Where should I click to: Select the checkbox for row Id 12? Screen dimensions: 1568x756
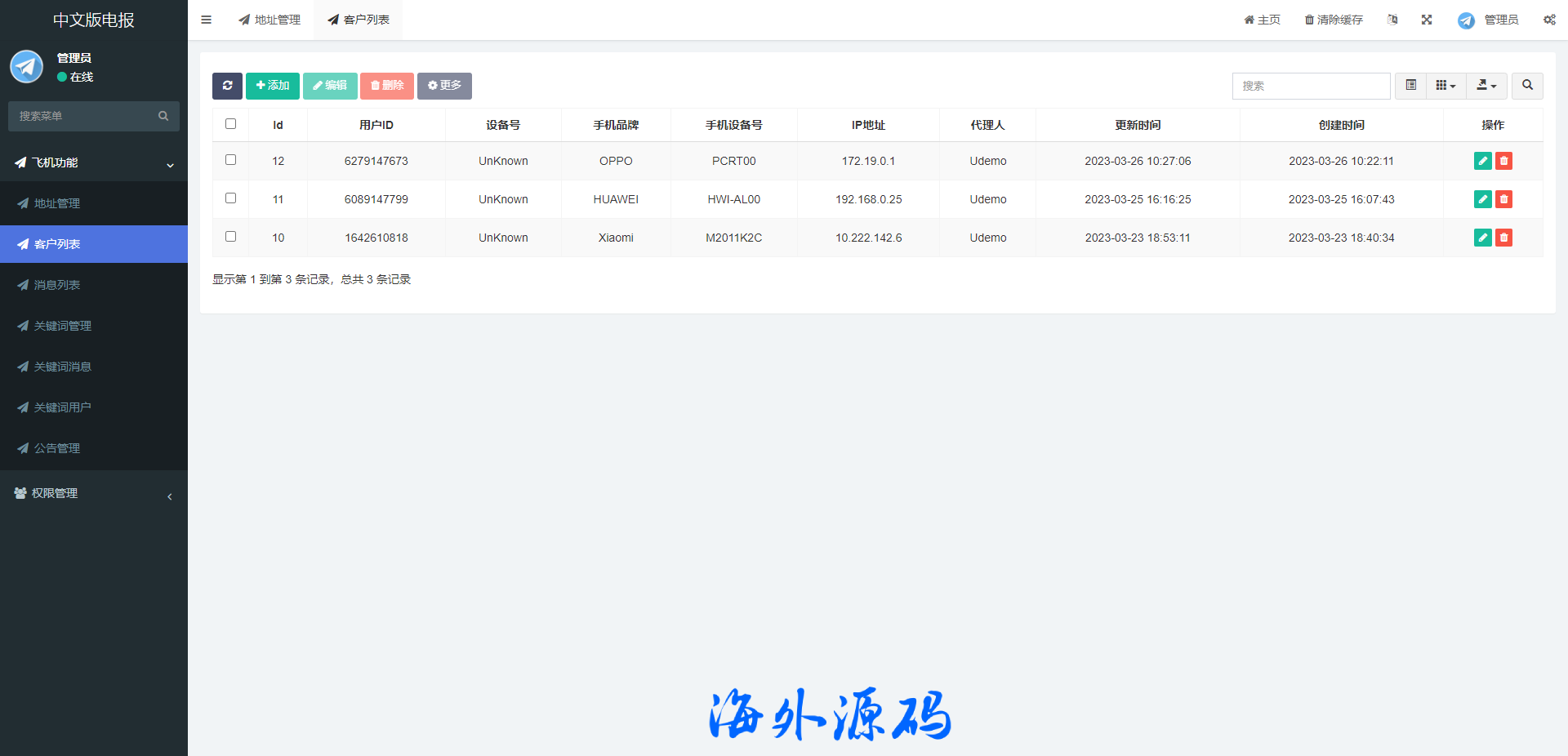point(230,160)
